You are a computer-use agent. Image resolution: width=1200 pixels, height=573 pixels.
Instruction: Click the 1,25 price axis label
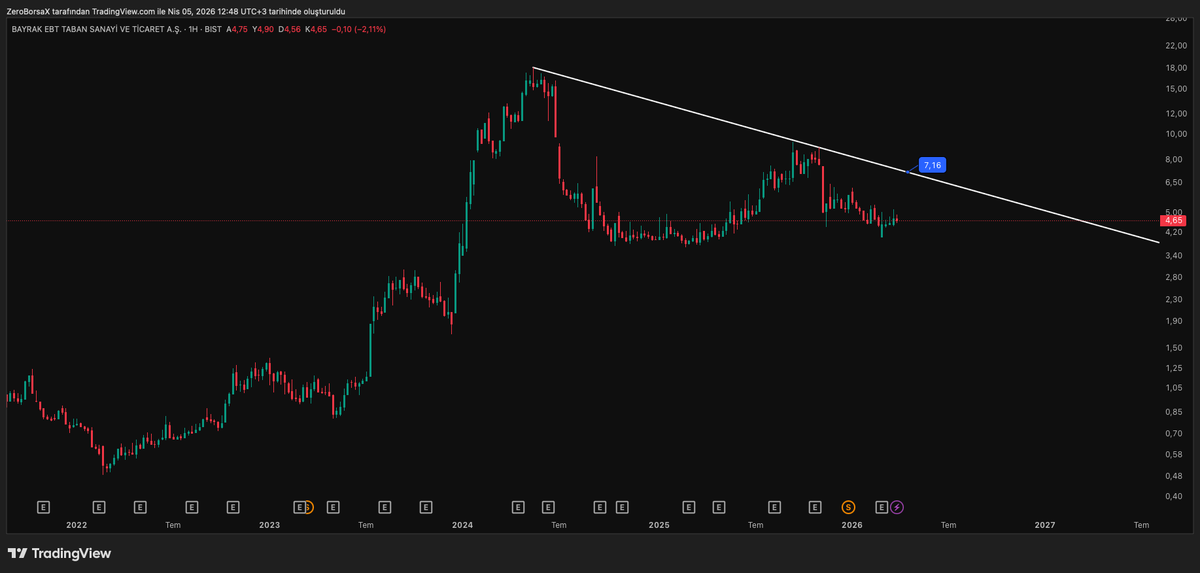click(1174, 368)
